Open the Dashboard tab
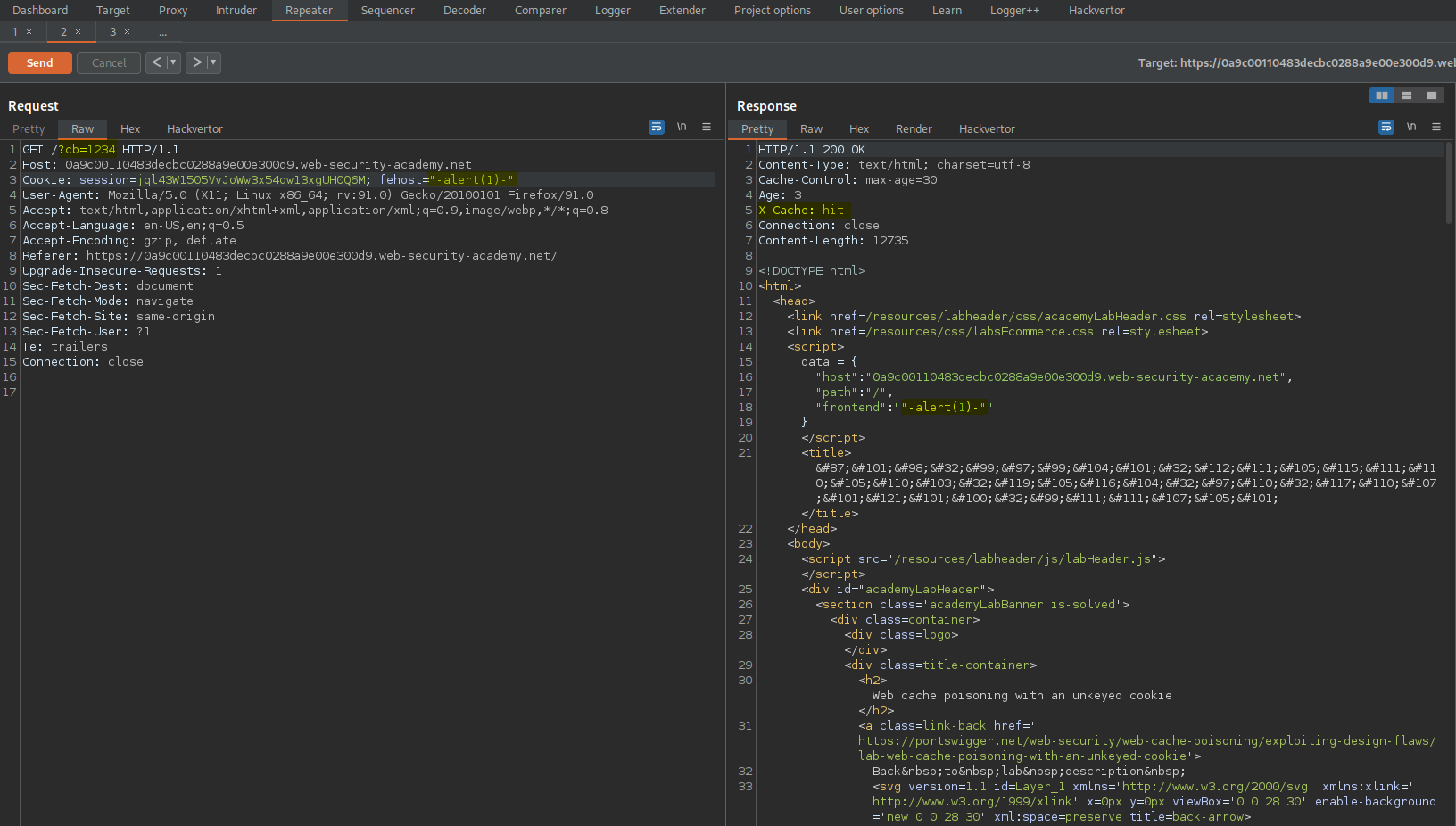1456x826 pixels. 40,11
